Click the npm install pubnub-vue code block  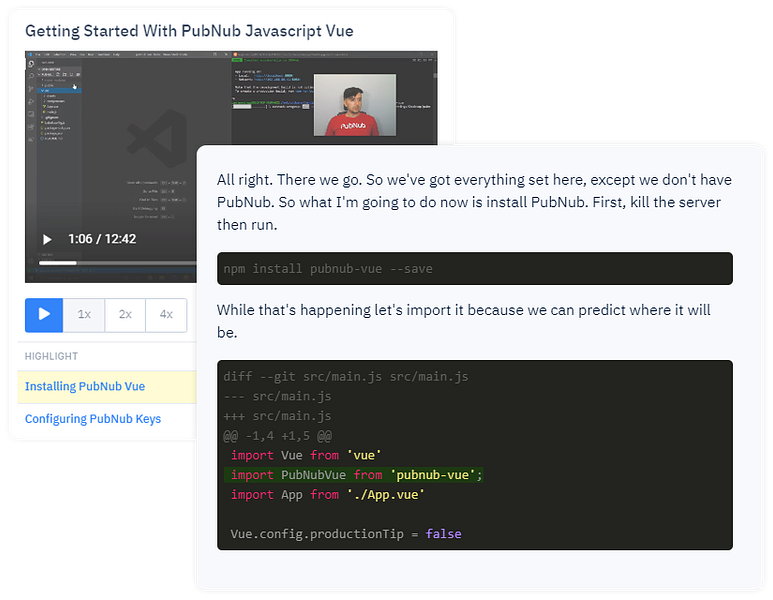475,269
